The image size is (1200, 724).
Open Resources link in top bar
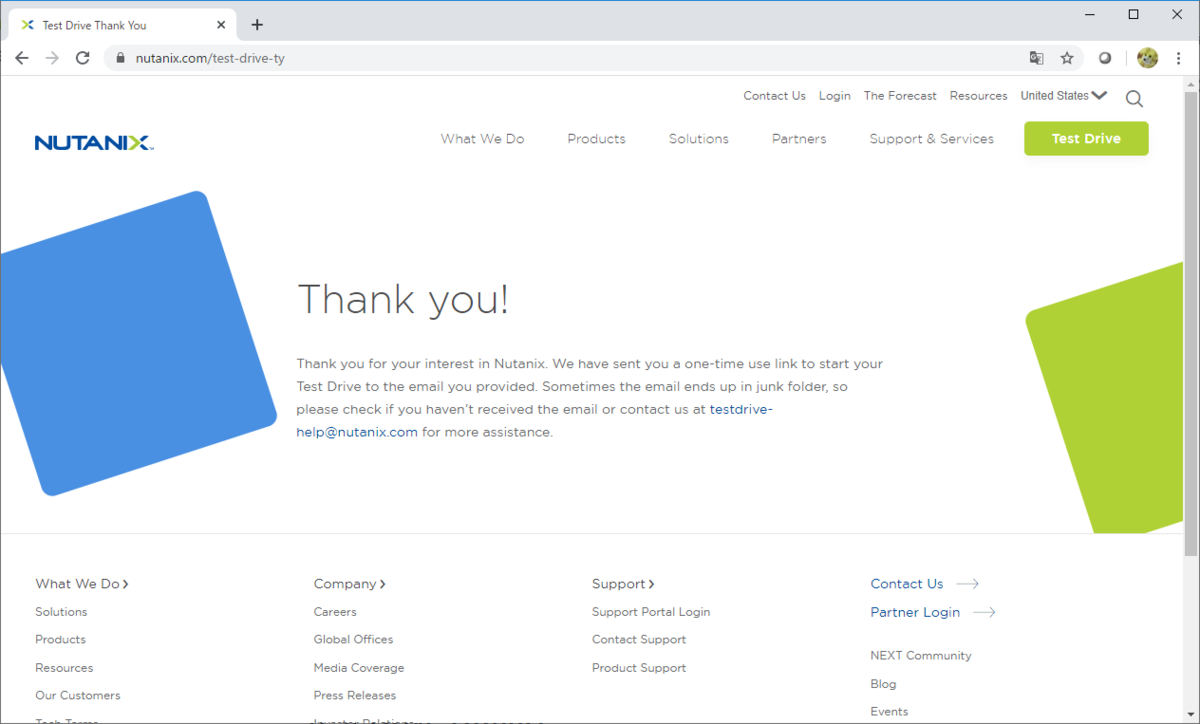(978, 96)
